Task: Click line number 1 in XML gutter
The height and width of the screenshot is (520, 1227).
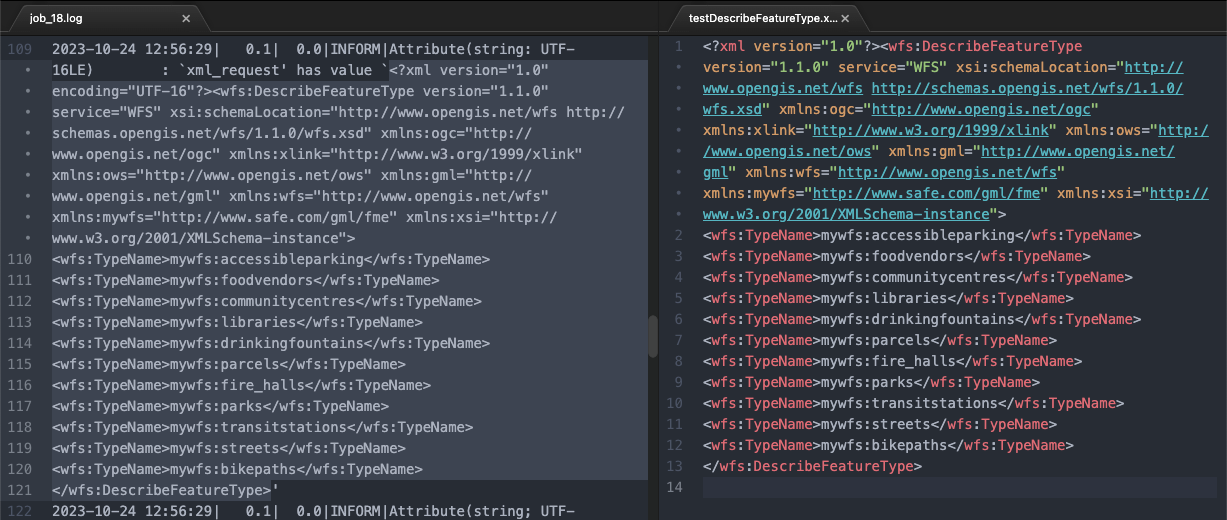Action: point(679,46)
